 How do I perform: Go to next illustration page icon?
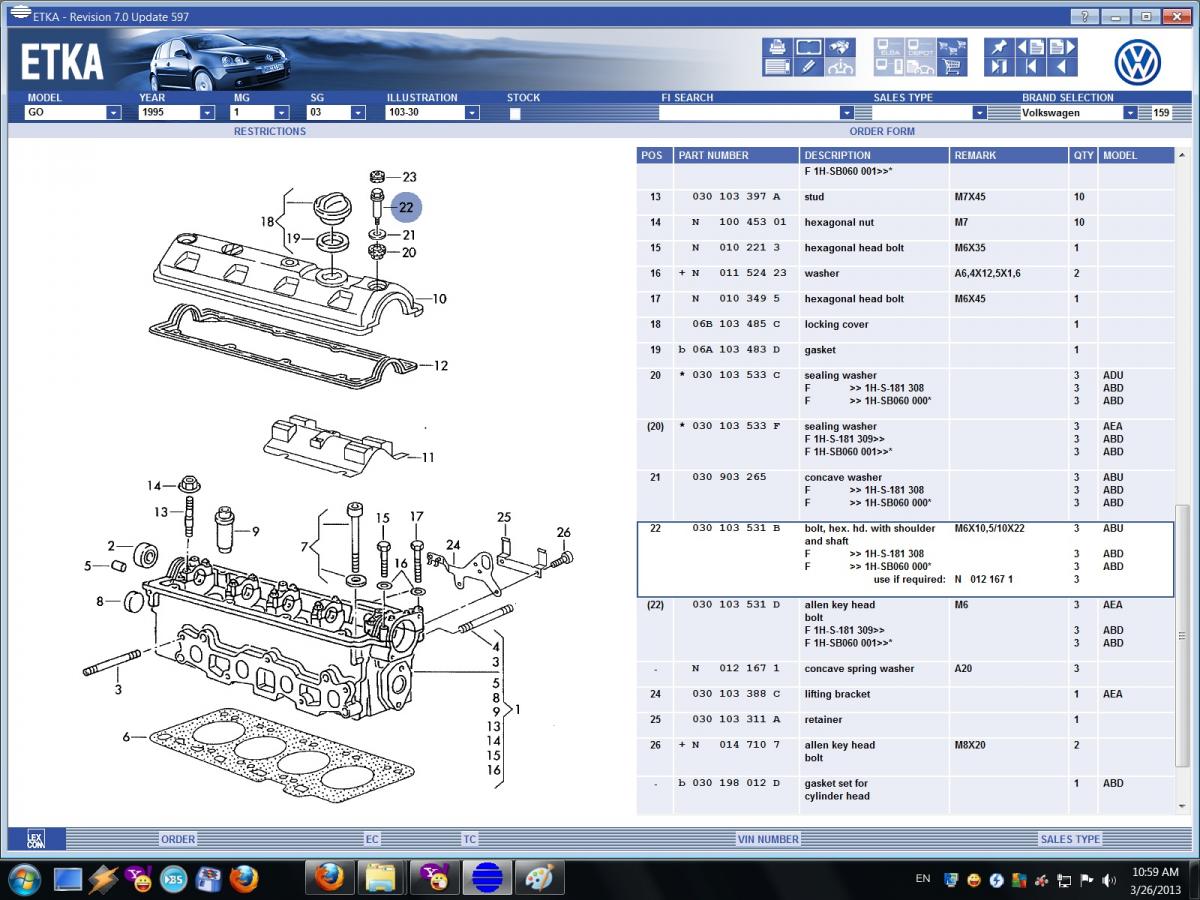[x=1062, y=48]
